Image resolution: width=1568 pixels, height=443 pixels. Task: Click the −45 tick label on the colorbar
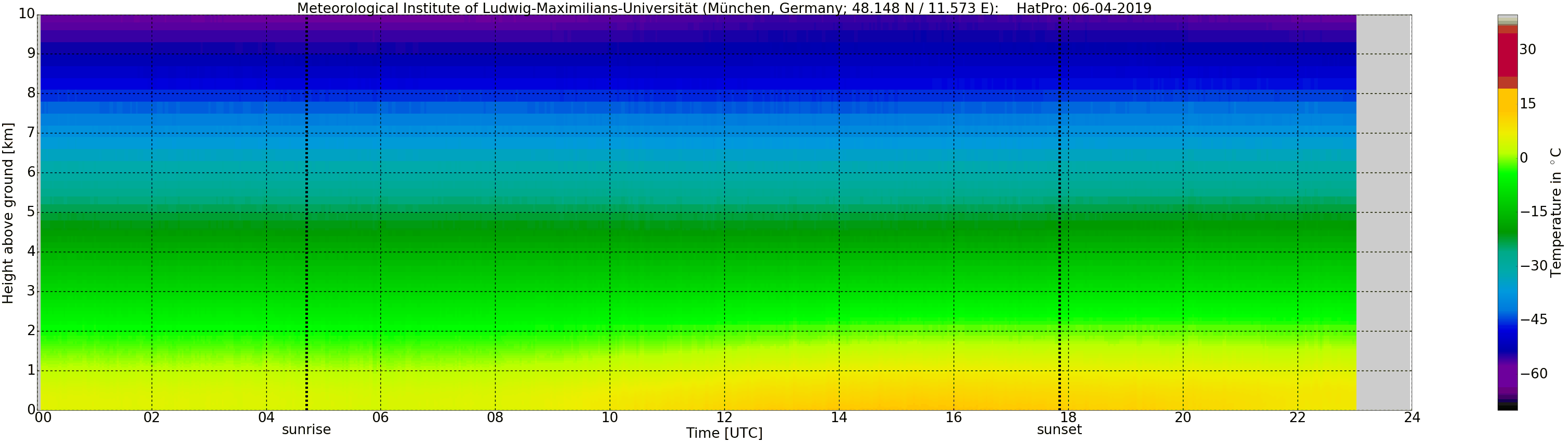click(x=1534, y=319)
